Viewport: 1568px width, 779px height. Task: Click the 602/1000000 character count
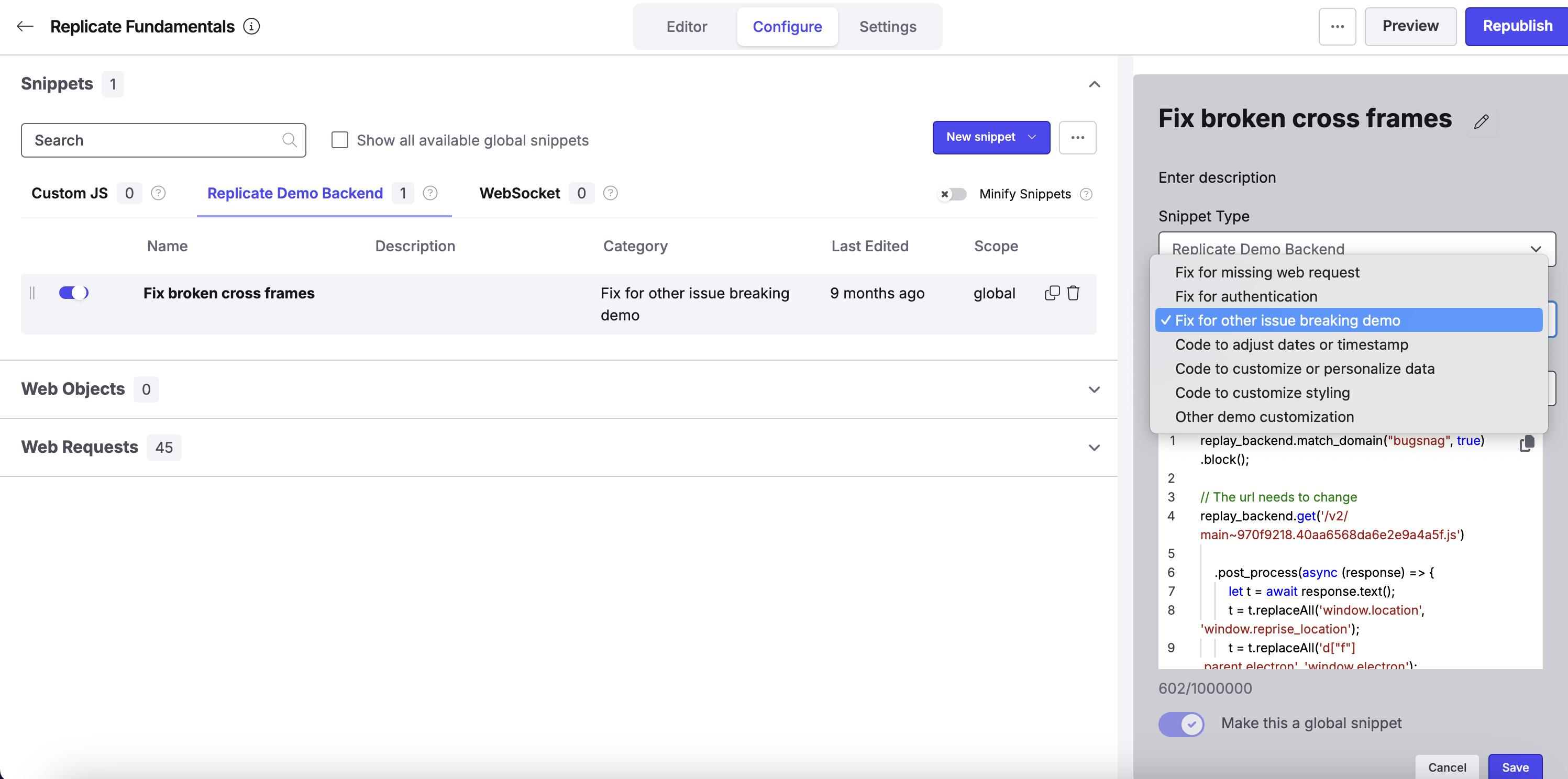(x=1205, y=688)
